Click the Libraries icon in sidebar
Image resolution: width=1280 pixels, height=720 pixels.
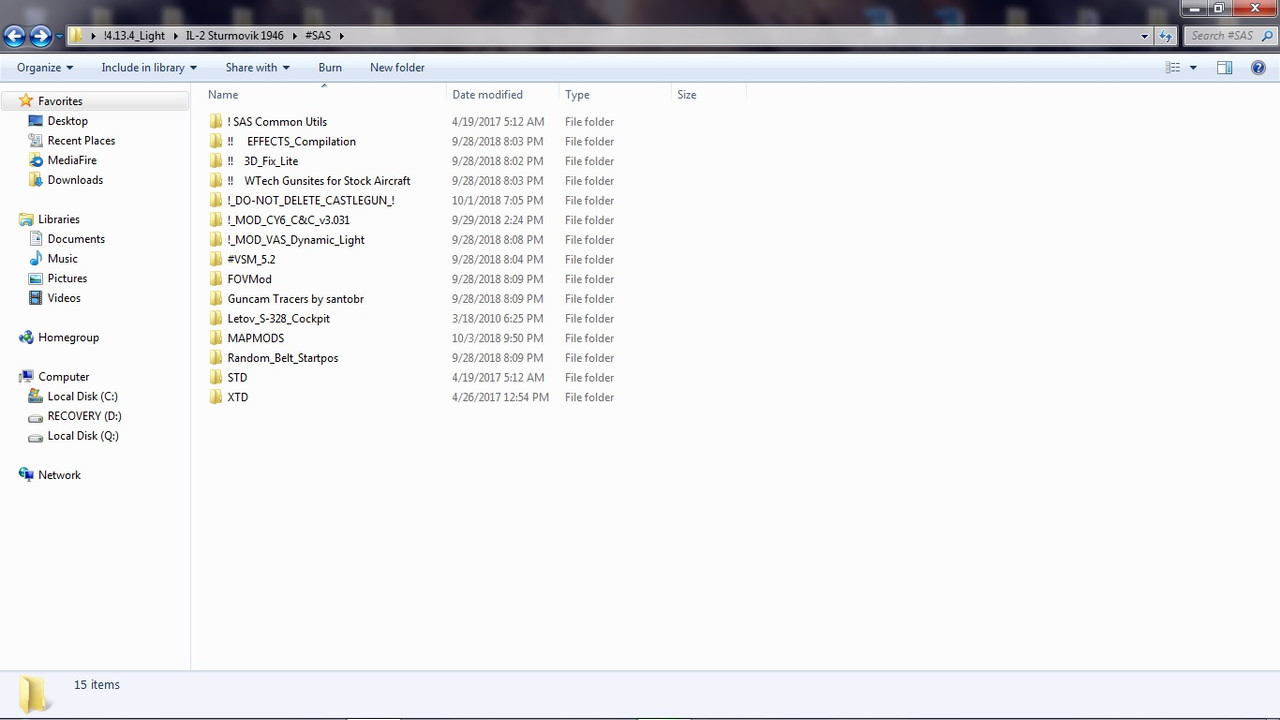26,219
